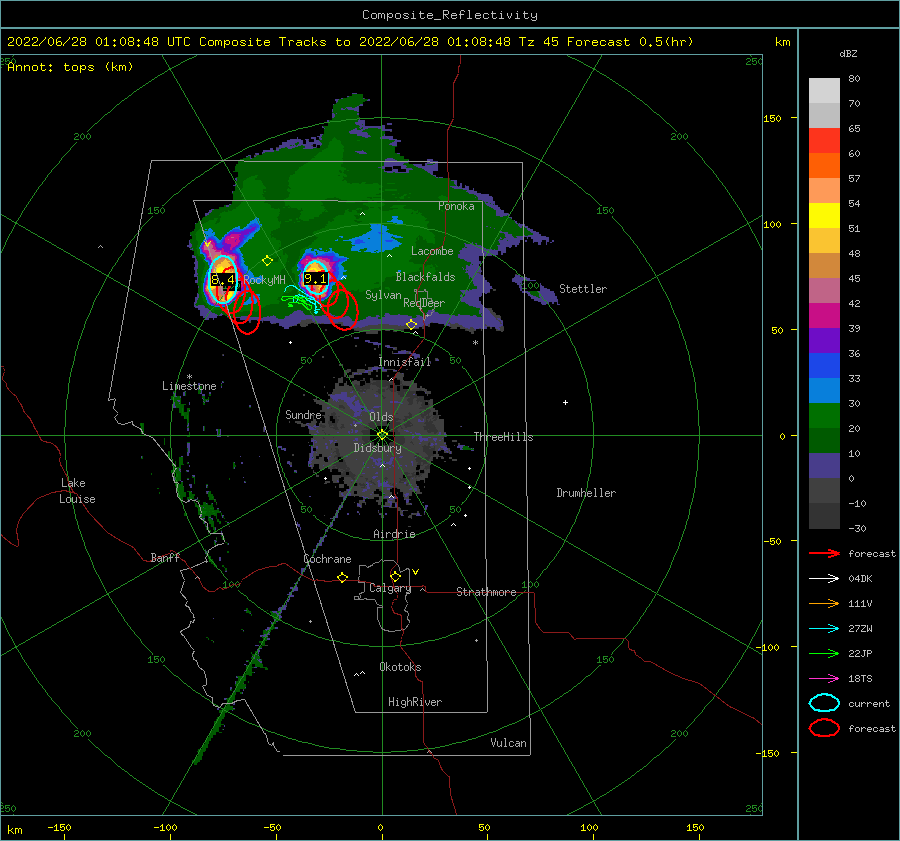
Task: Click the Limestone label
Action: tap(189, 386)
